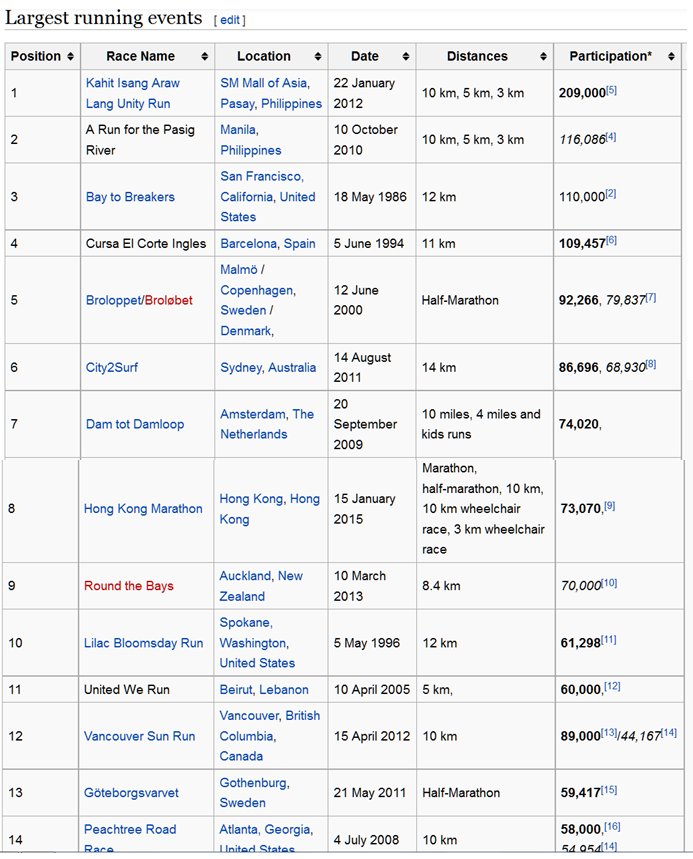Open City2Surf article
Viewport: 693px width, 859px height.
coord(112,368)
